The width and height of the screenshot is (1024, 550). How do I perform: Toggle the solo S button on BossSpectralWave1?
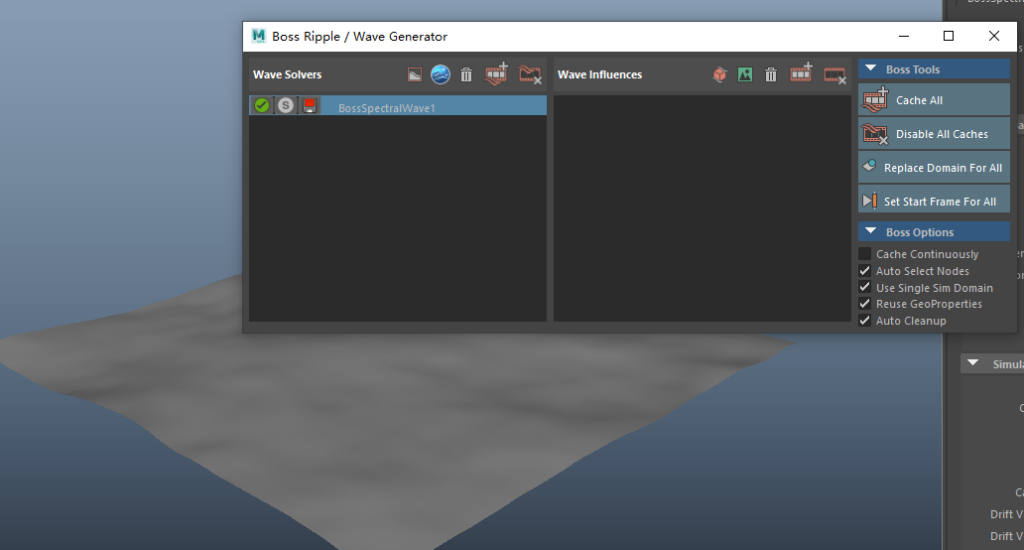[285, 105]
